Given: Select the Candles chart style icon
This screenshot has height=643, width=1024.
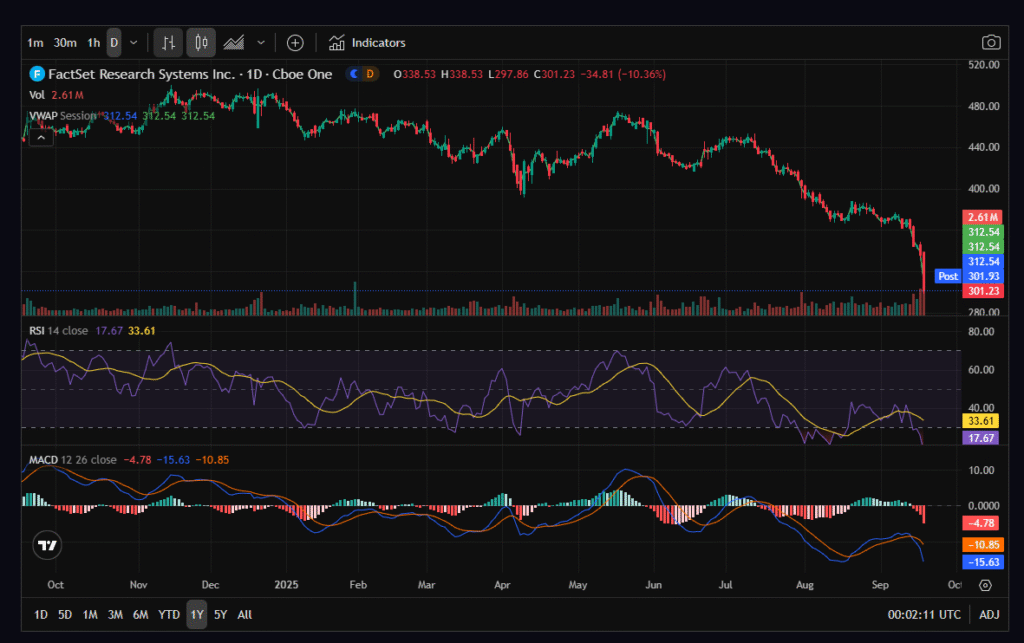Looking at the screenshot, I should tap(201, 43).
